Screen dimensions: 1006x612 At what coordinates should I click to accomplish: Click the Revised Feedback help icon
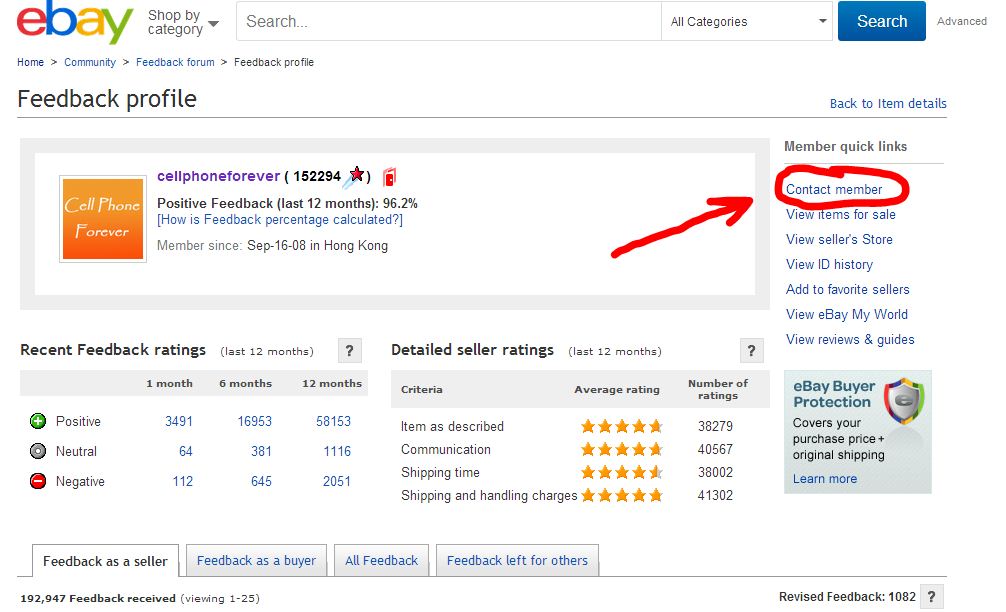pyautogui.click(x=931, y=597)
